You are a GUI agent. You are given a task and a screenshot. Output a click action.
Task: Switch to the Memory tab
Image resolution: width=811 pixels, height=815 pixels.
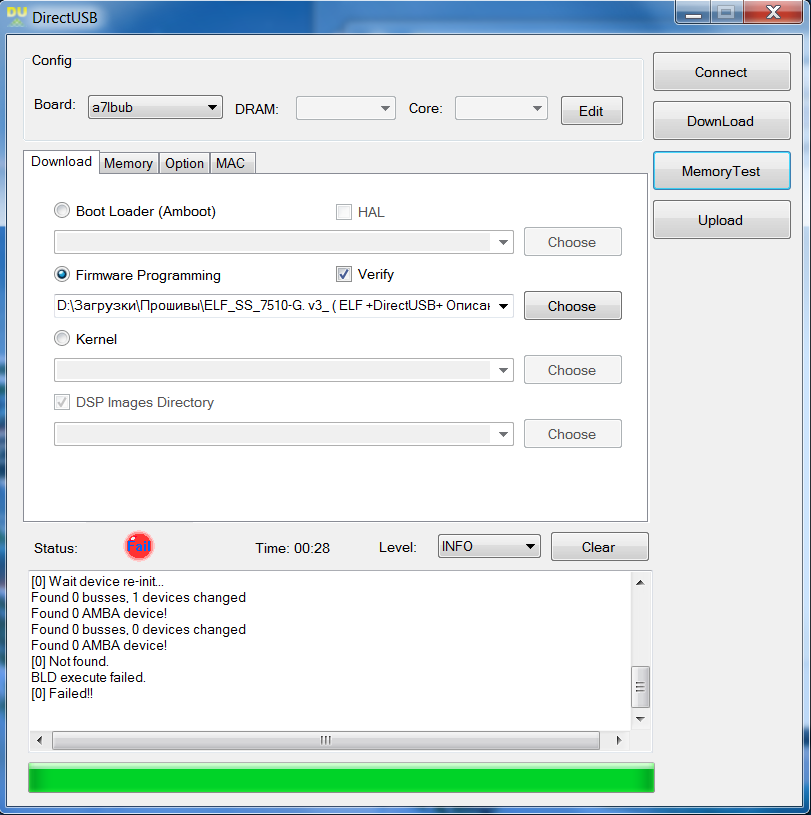pyautogui.click(x=128, y=163)
